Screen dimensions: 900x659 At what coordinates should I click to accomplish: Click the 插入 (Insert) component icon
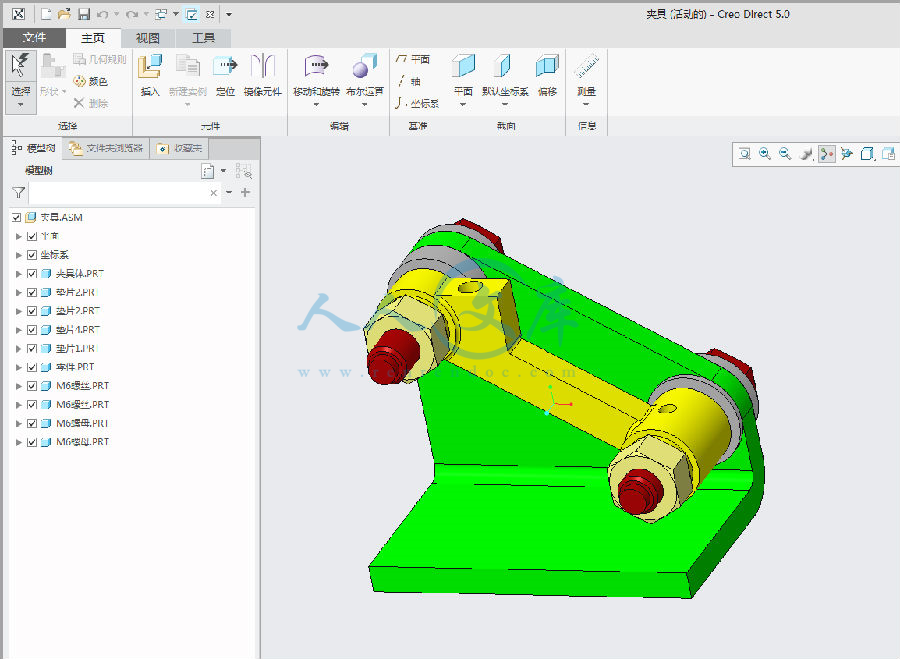150,66
